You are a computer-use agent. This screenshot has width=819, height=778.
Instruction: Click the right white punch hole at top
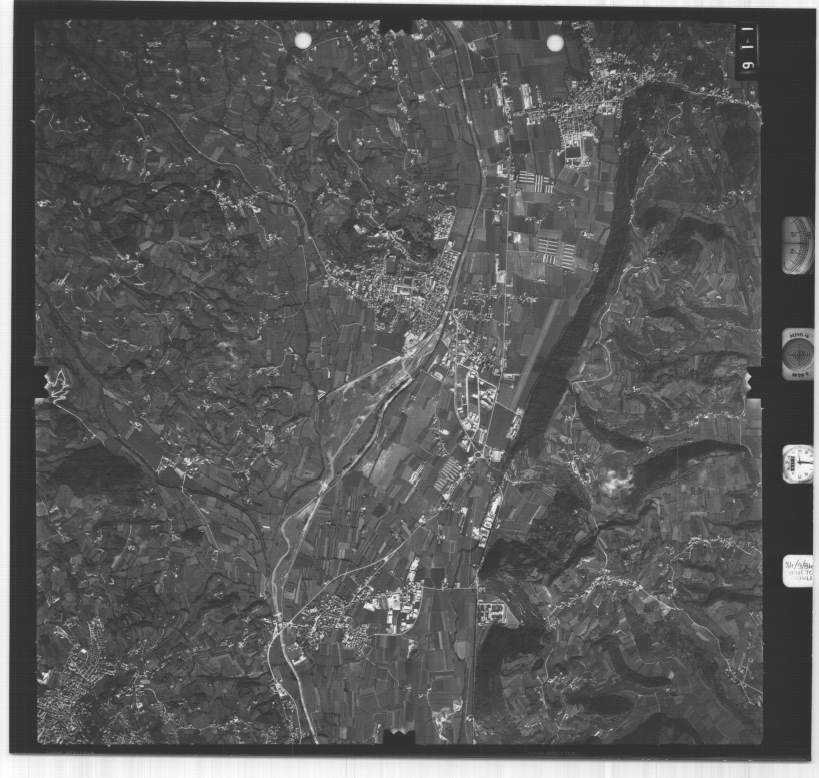[x=555, y=42]
